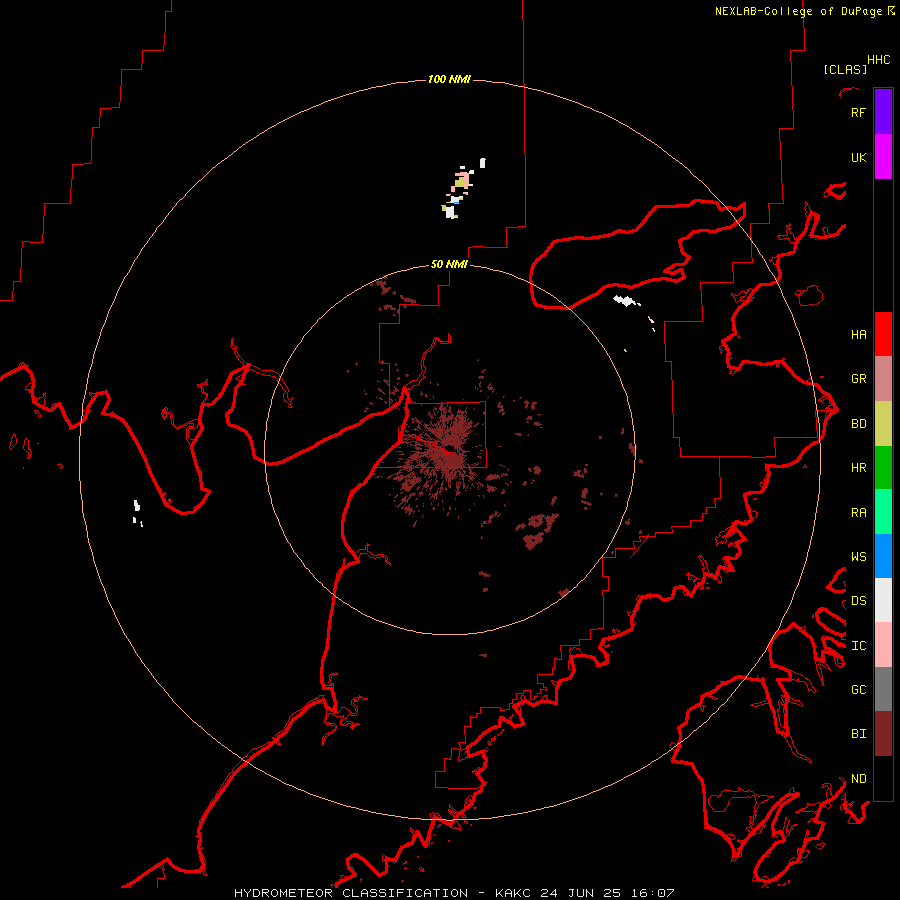The height and width of the screenshot is (900, 900).
Task: Click the NEXLAB-College of DuPage text
Action: click(798, 11)
